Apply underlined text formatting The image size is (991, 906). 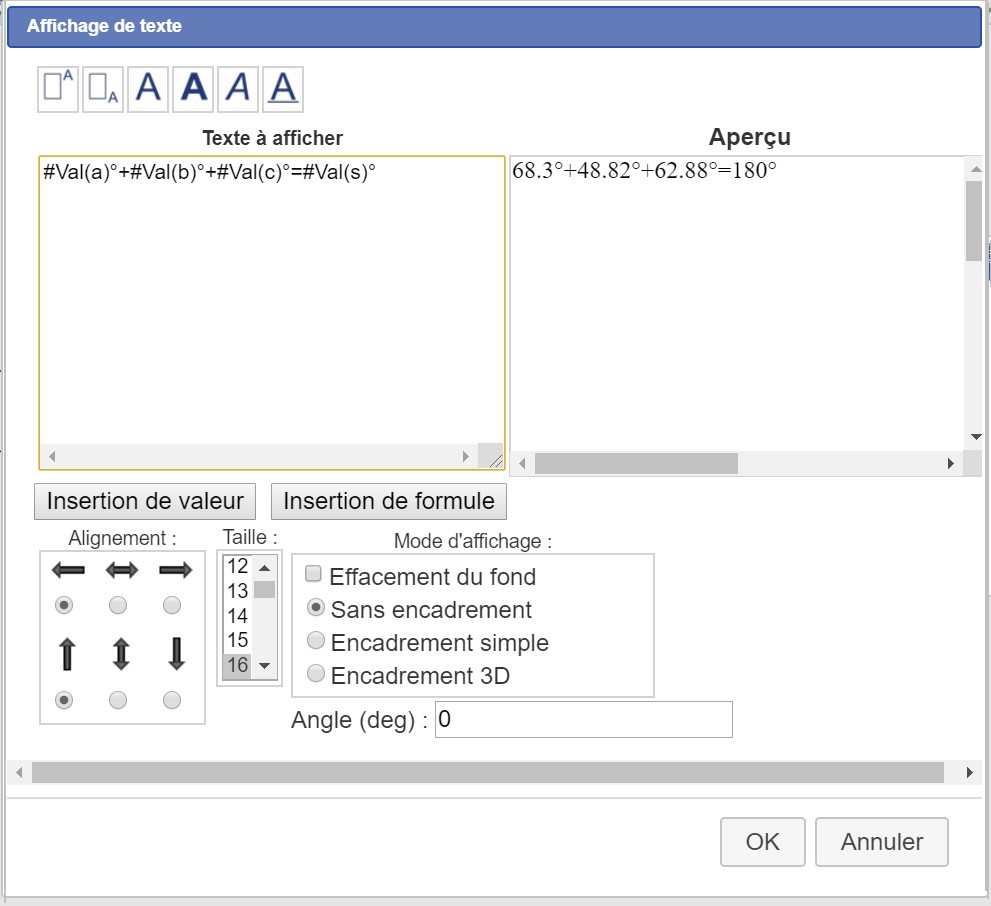(283, 88)
